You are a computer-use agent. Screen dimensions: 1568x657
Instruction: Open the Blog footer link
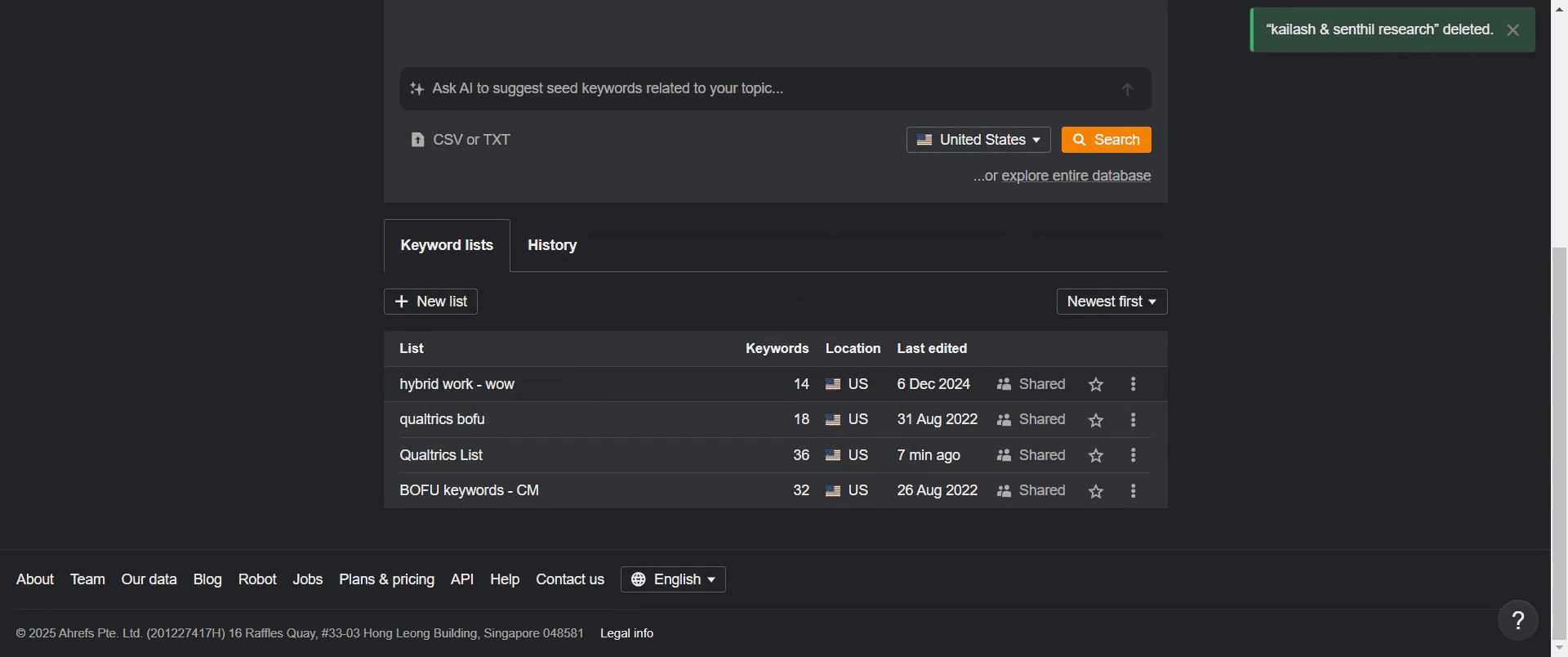[x=207, y=579]
